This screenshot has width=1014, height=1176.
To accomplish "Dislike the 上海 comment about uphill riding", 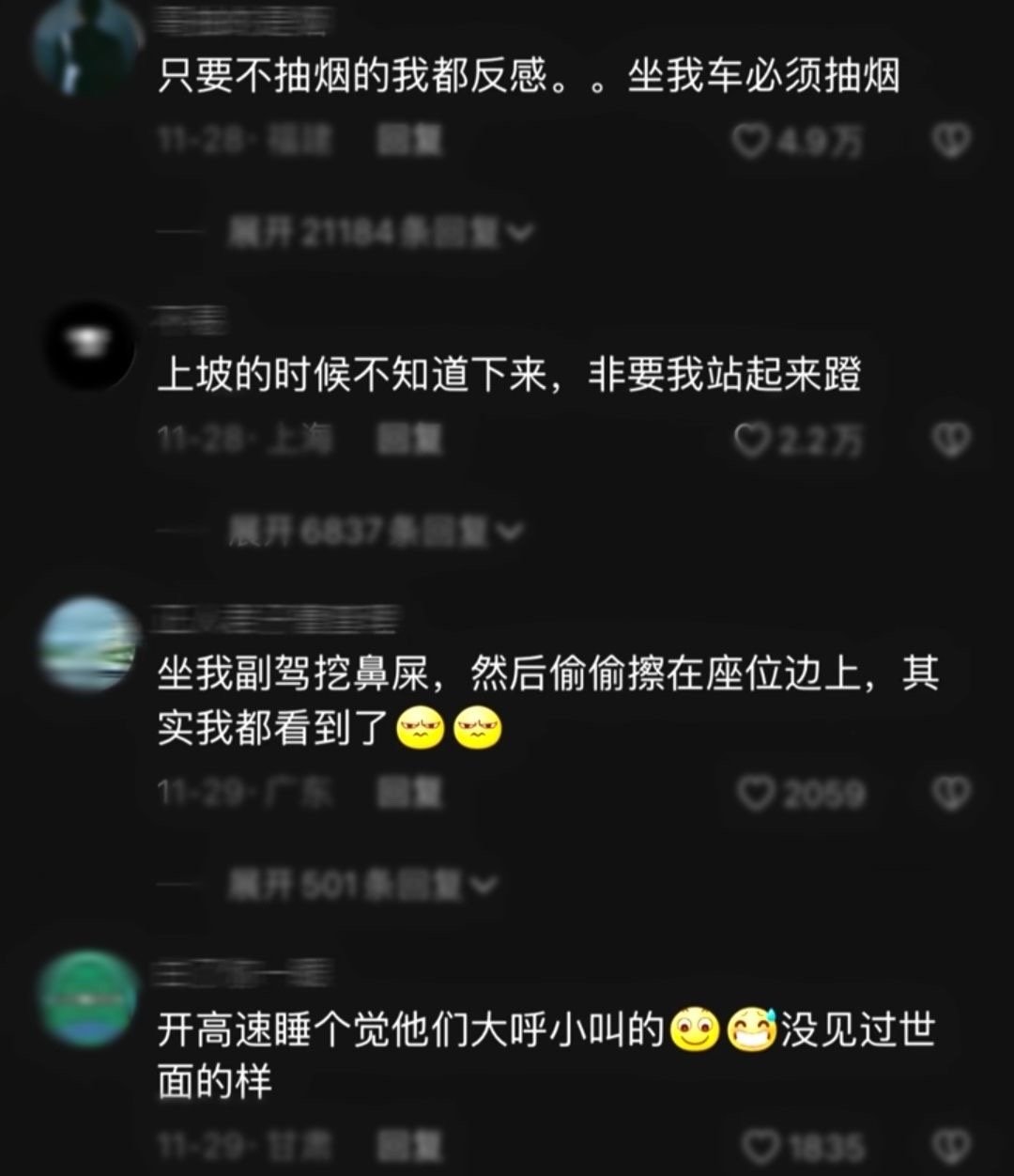I will [950, 440].
